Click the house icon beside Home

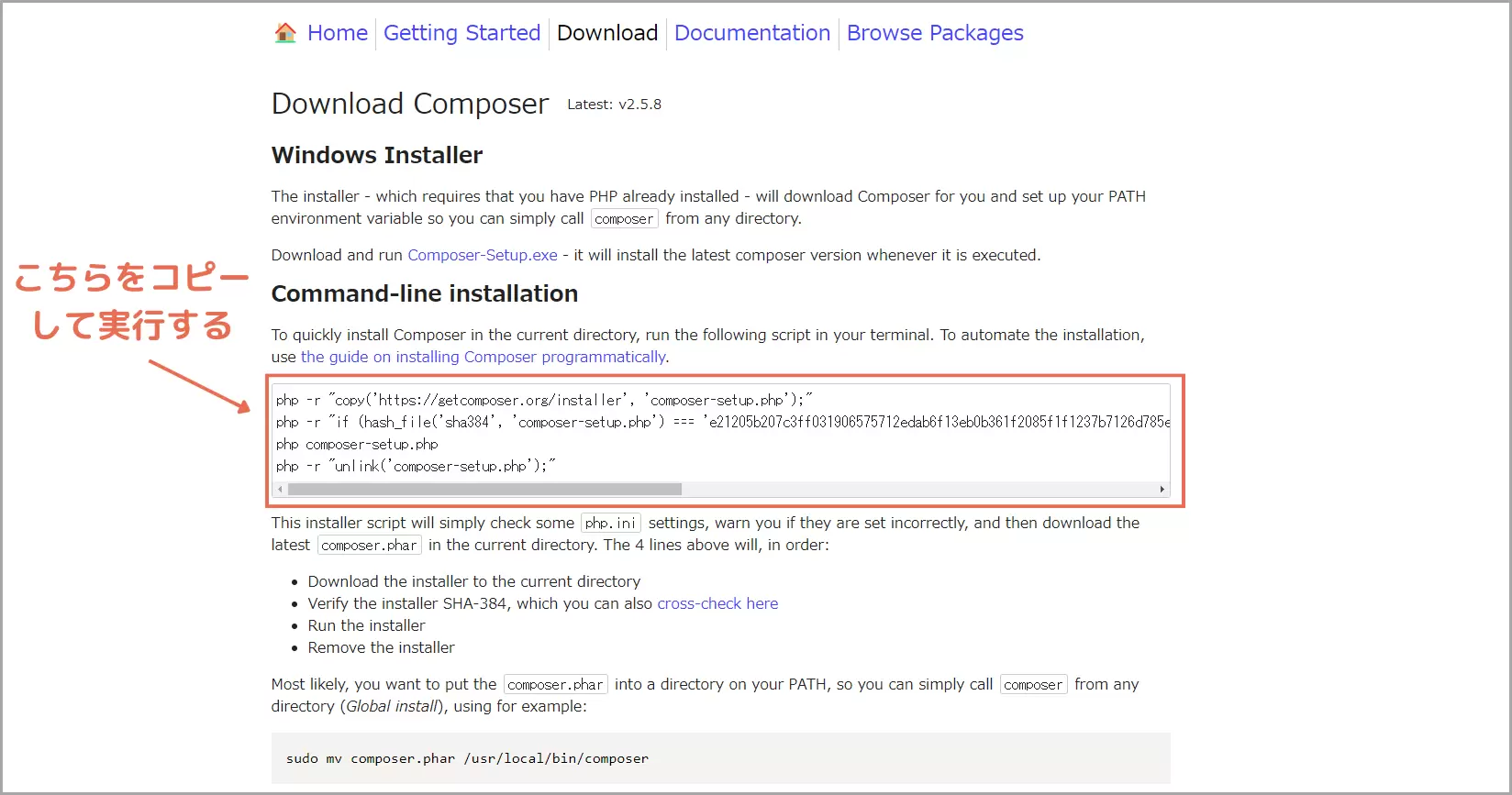[285, 33]
